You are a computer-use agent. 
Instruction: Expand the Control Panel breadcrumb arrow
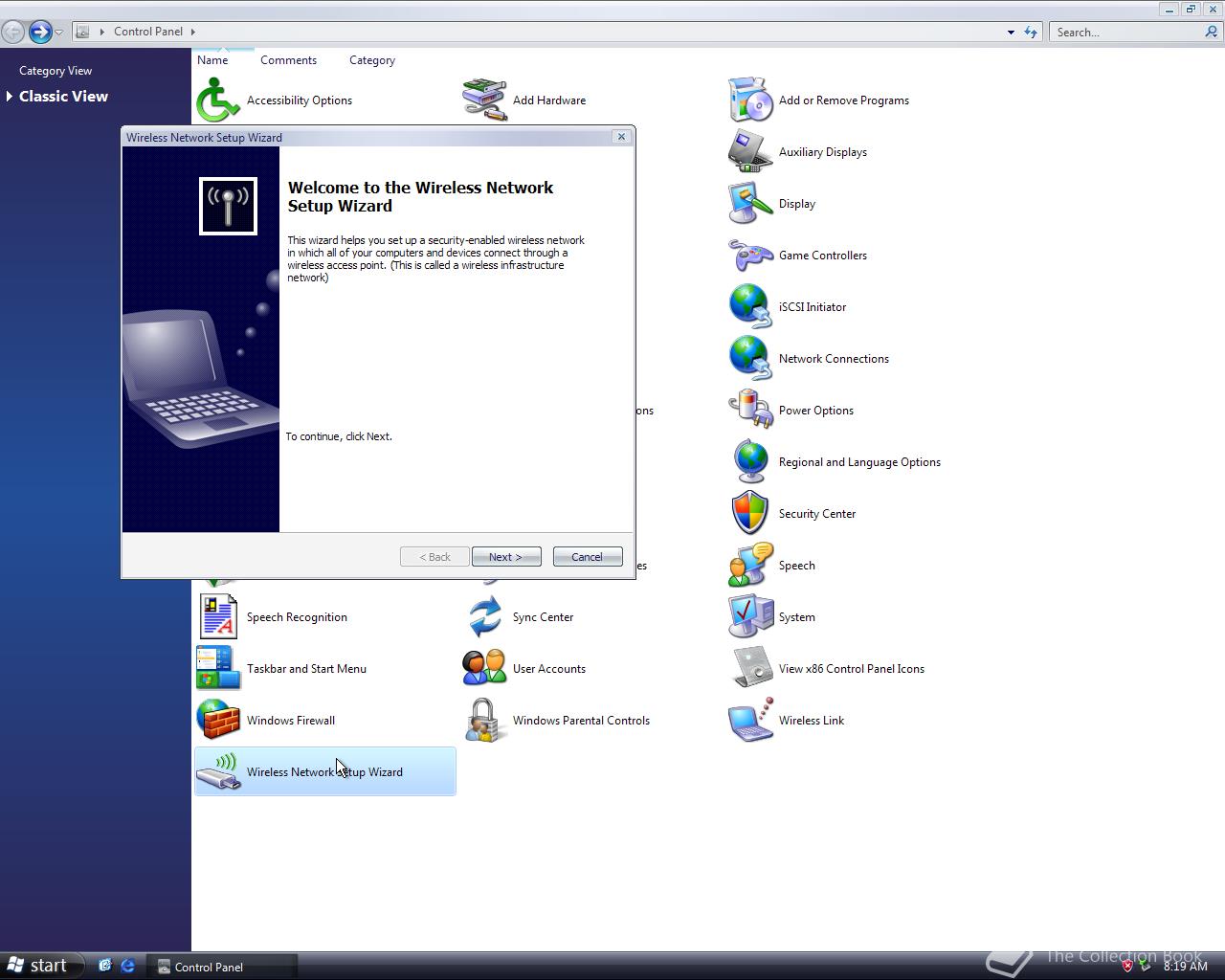tap(192, 32)
